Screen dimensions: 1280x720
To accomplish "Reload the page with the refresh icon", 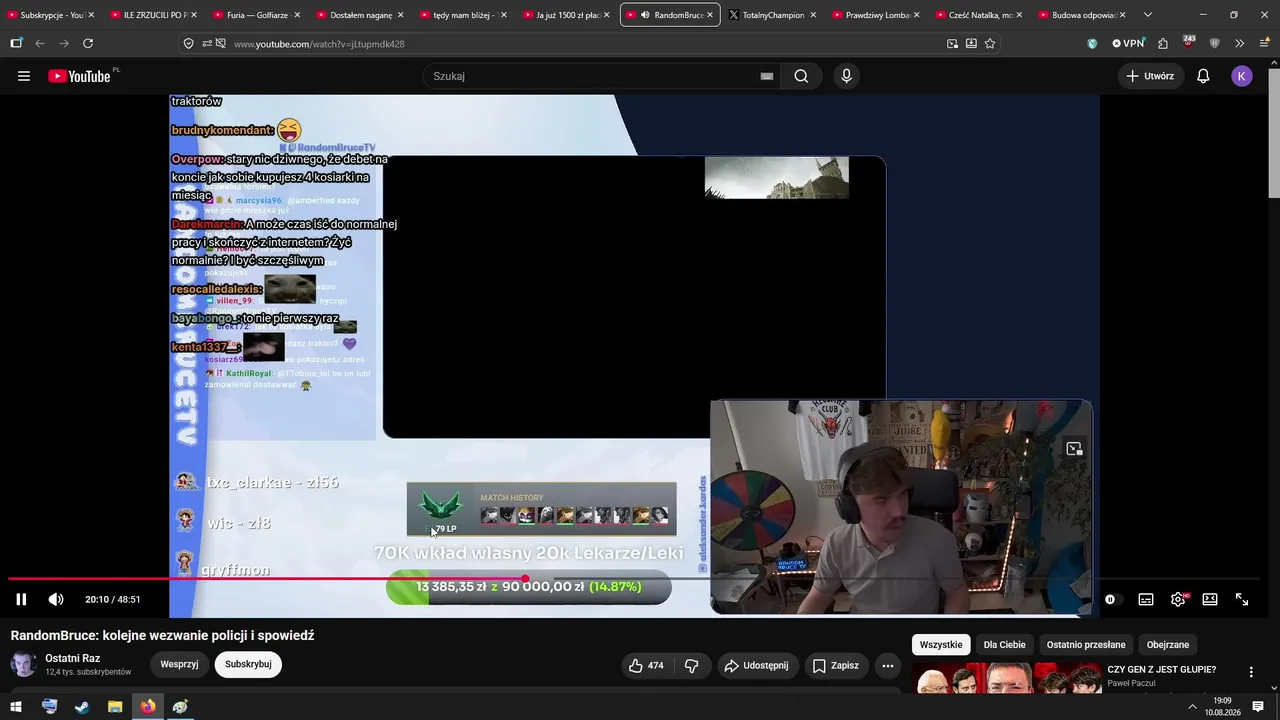I will tap(88, 44).
